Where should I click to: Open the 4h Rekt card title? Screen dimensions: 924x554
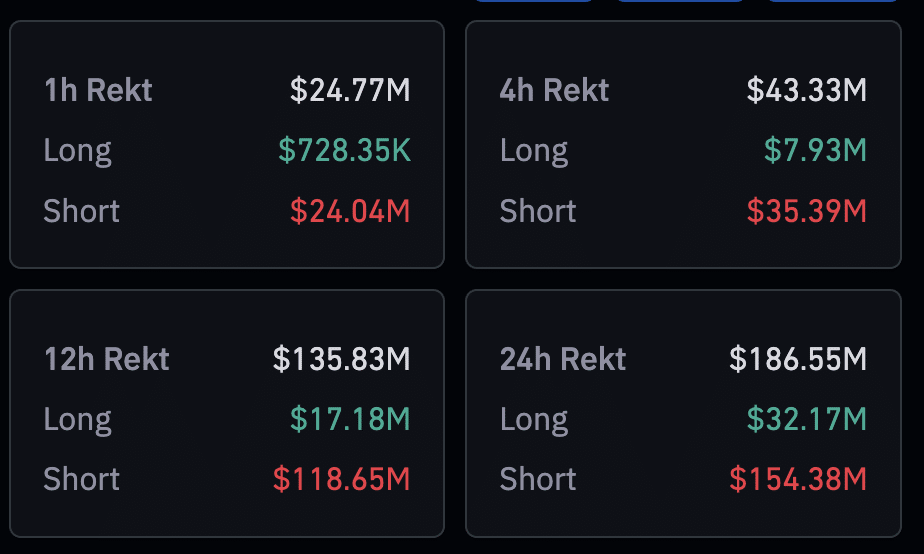[x=554, y=90]
